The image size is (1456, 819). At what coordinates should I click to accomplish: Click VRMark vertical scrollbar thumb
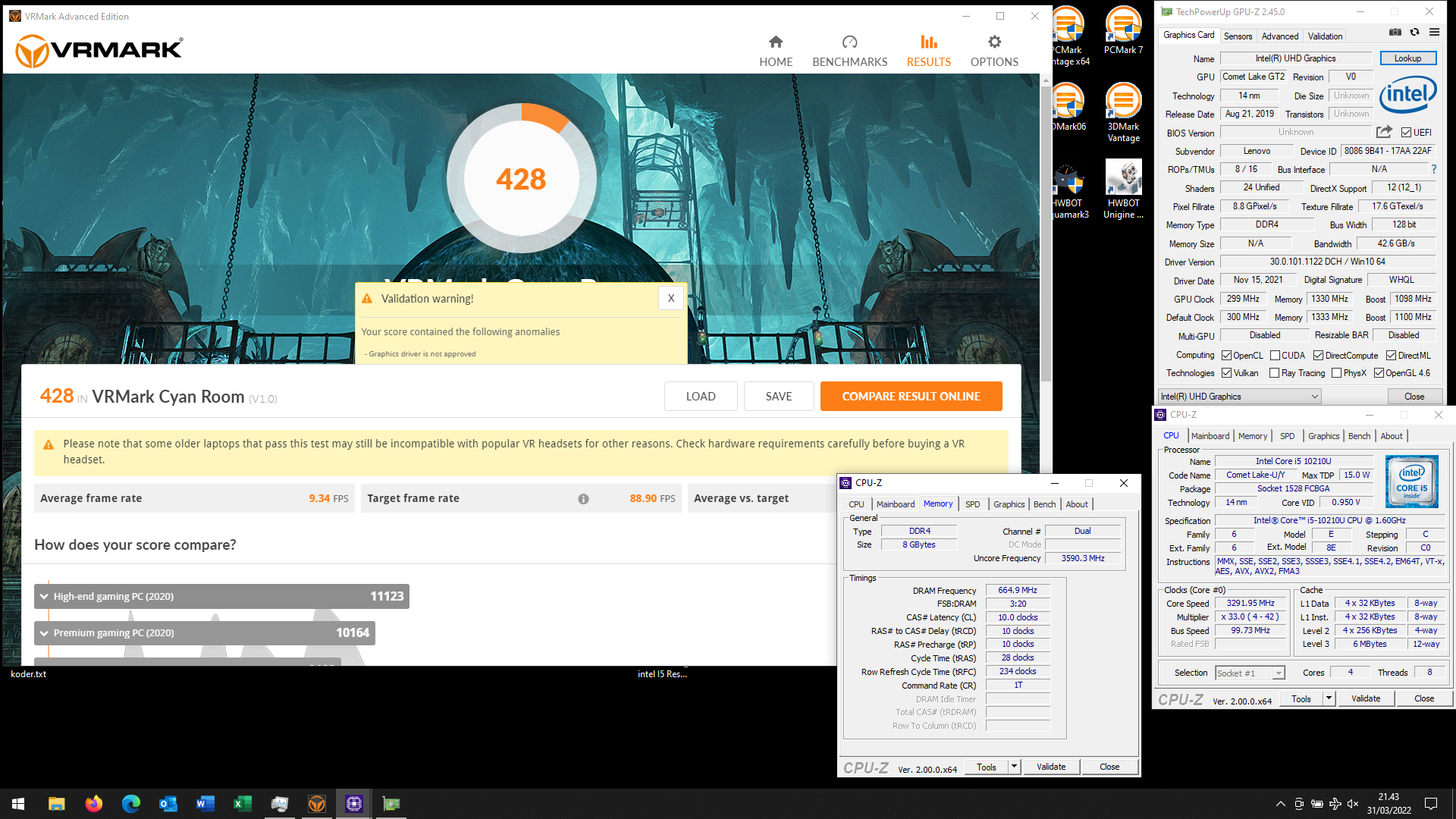pos(1046,233)
